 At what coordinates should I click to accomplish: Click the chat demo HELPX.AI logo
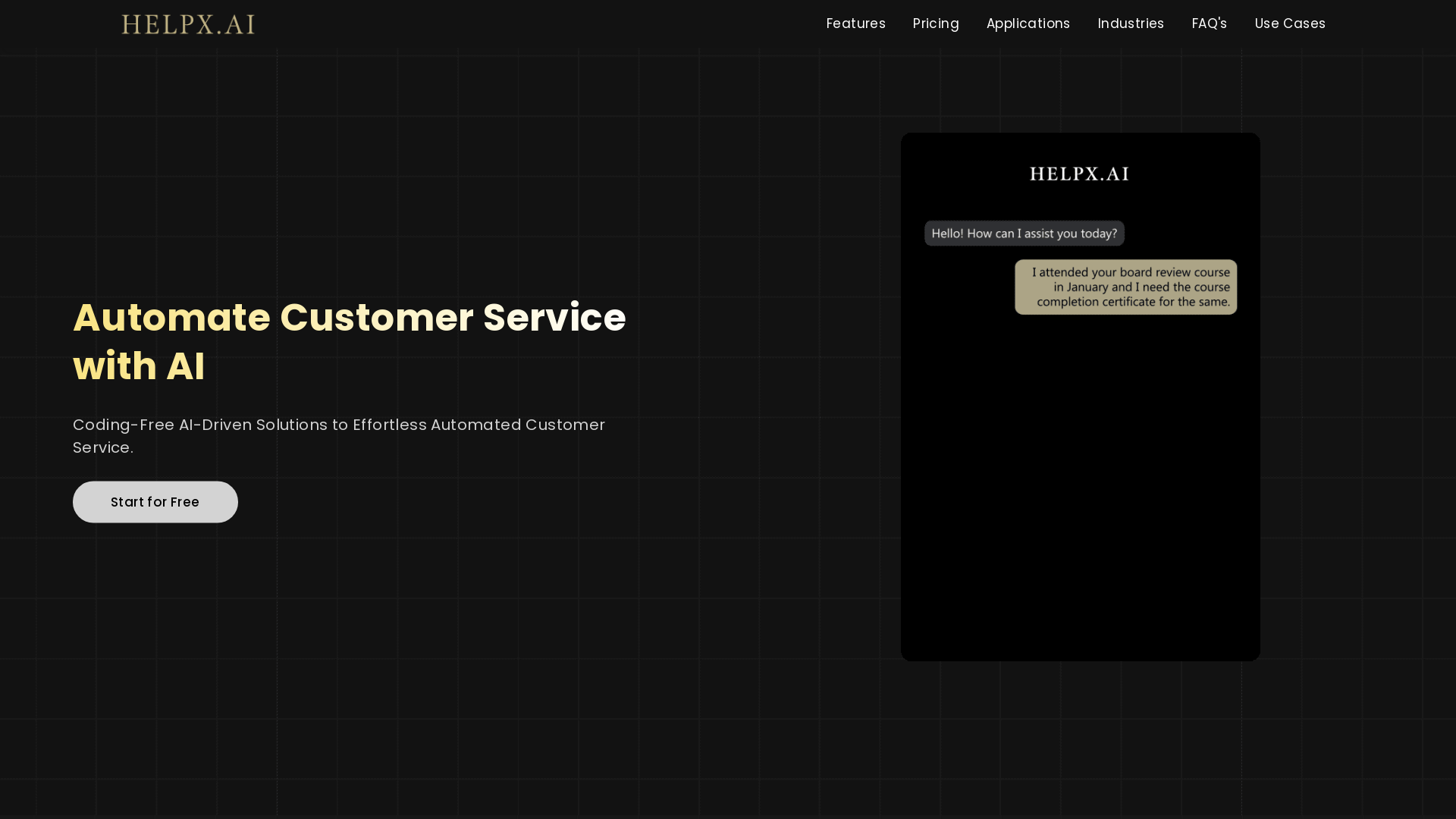click(1079, 174)
